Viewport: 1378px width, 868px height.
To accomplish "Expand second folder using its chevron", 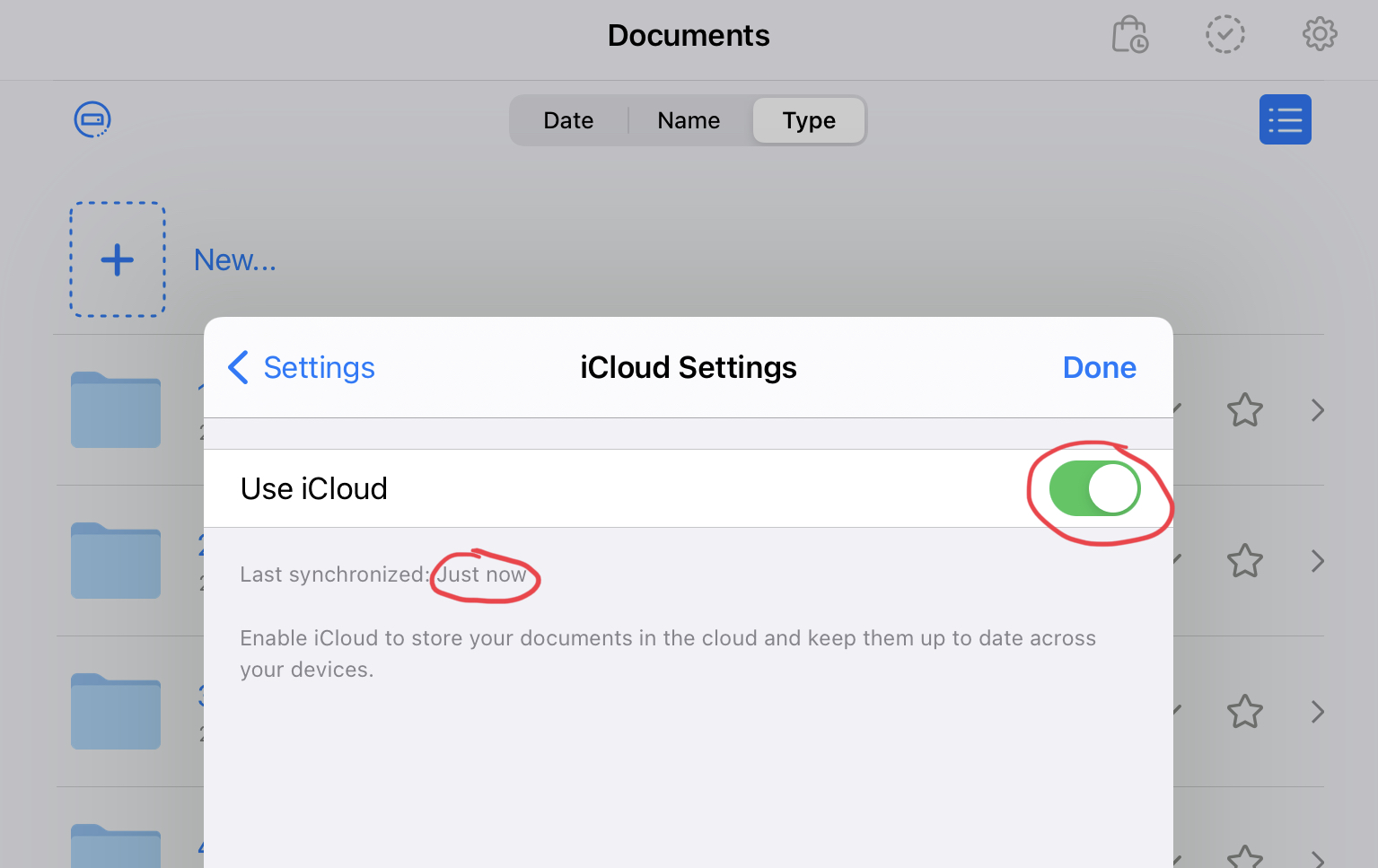I will coord(1317,561).
